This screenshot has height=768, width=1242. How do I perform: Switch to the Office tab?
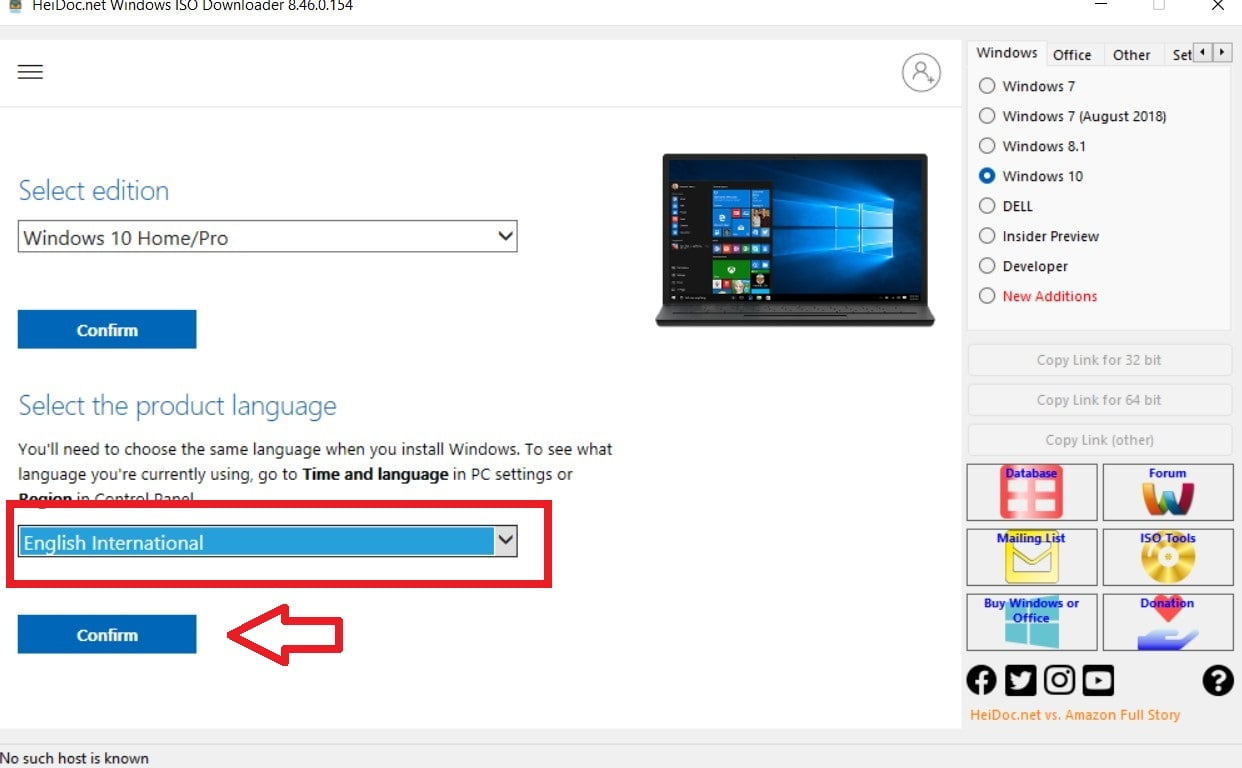1072,55
